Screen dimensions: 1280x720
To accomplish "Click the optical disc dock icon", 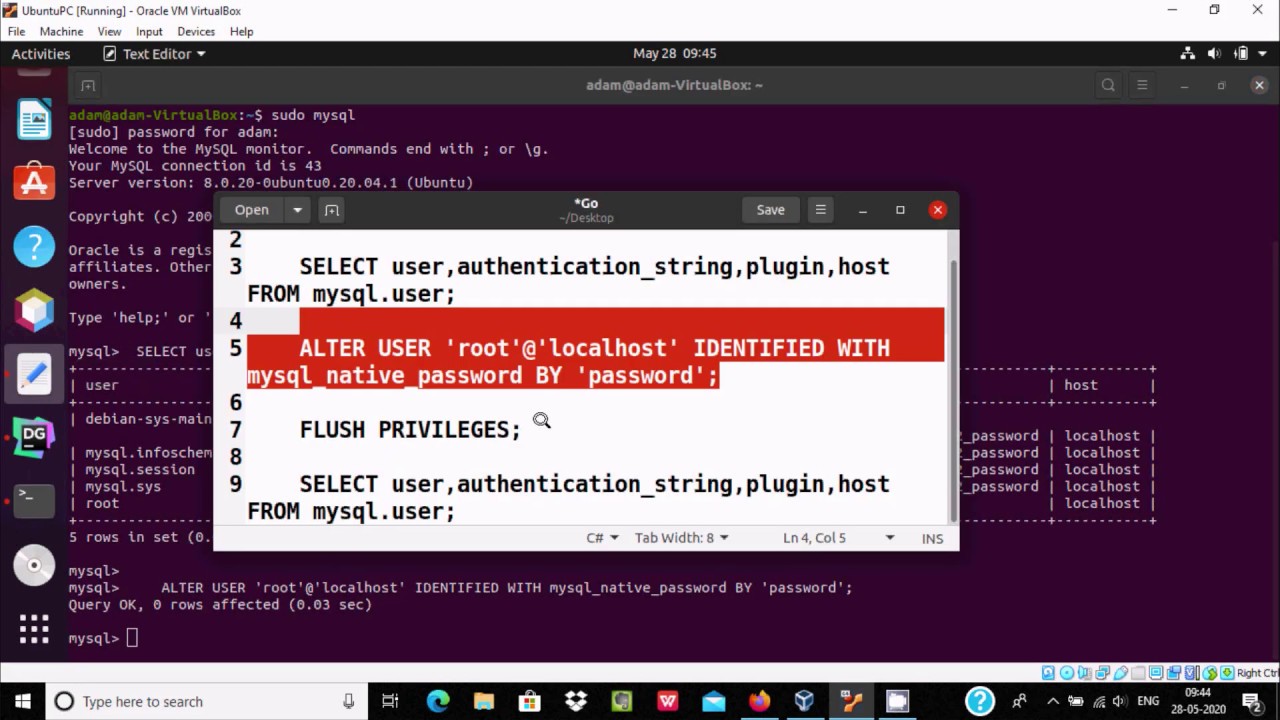I will 34,565.
